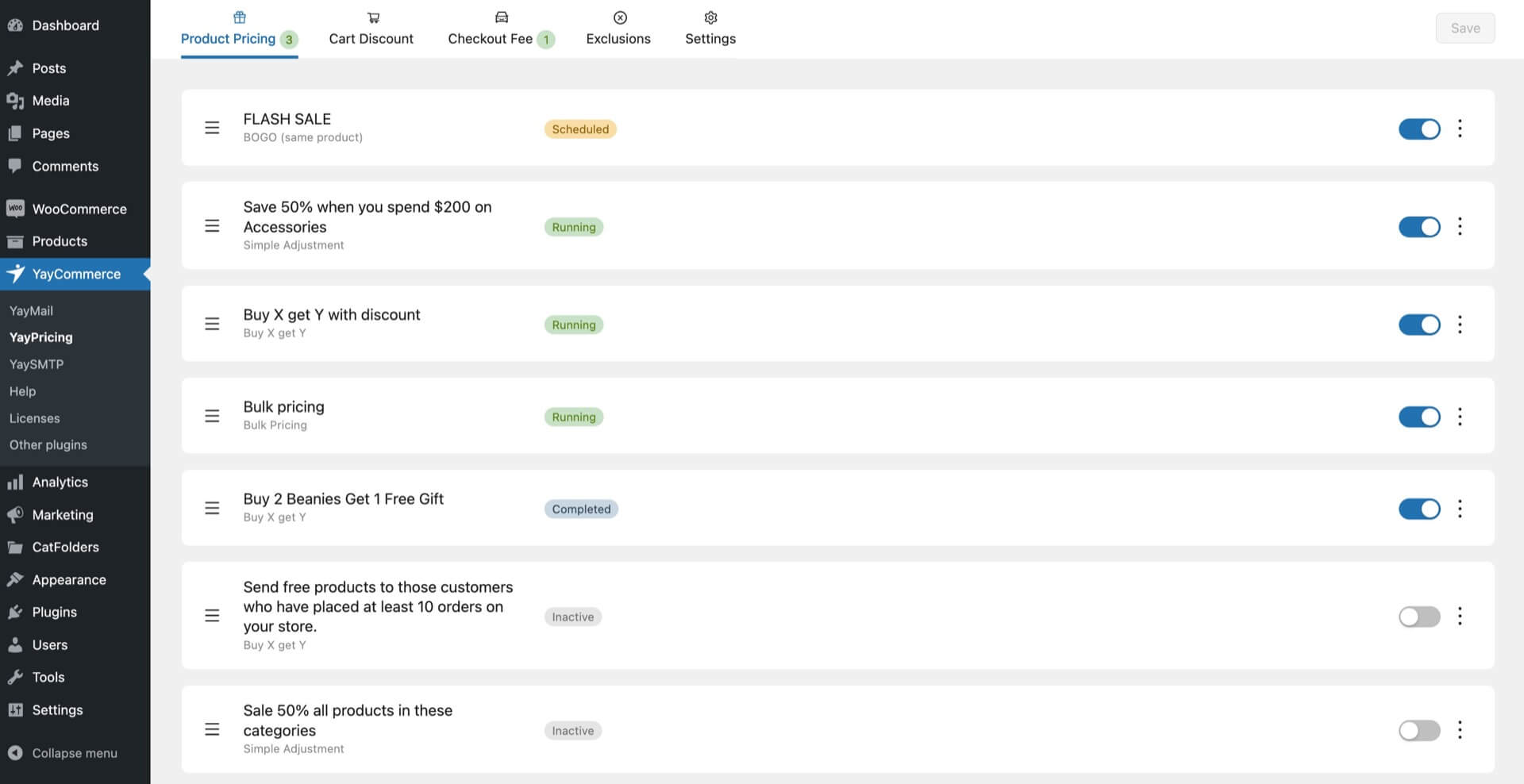Open the Other plugins link
The width and height of the screenshot is (1524, 784).
[48, 444]
